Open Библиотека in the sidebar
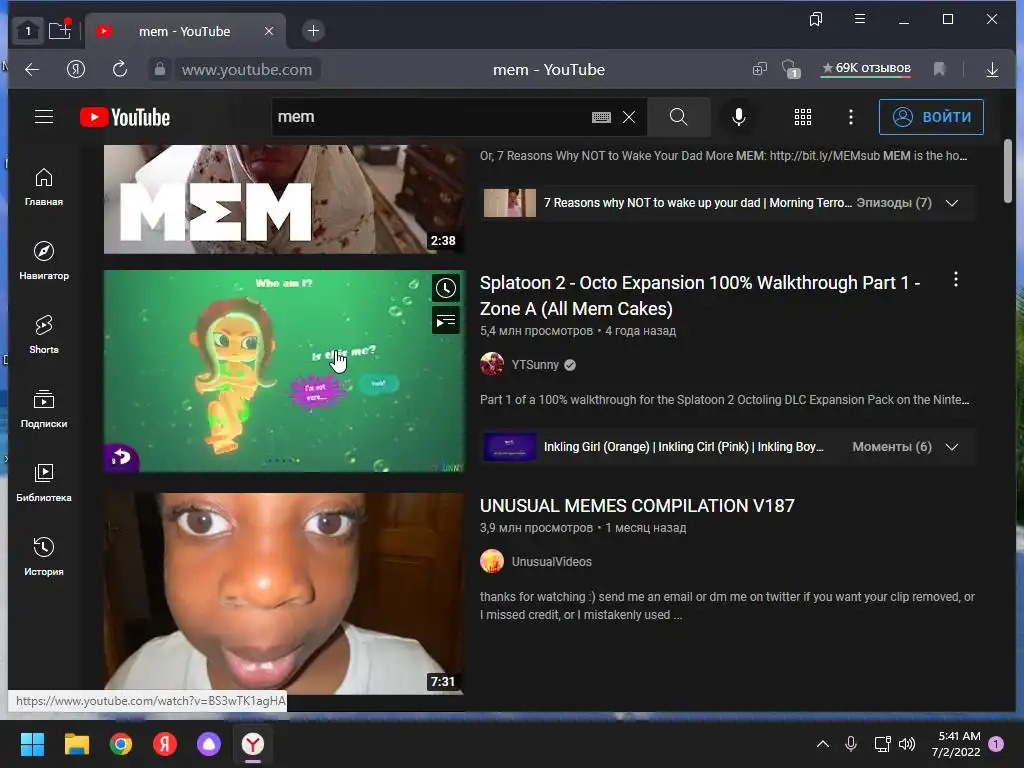 tap(44, 482)
